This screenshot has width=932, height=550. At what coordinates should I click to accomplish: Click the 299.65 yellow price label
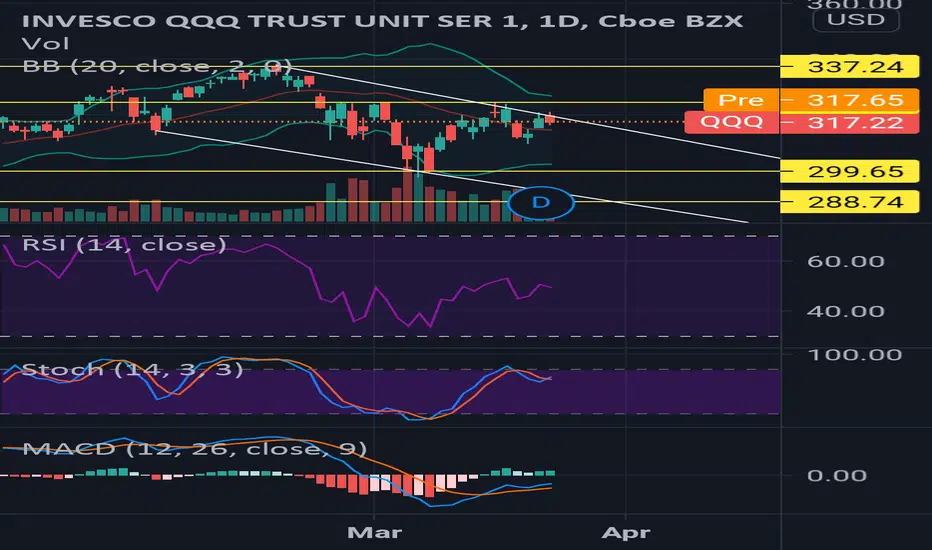849,171
